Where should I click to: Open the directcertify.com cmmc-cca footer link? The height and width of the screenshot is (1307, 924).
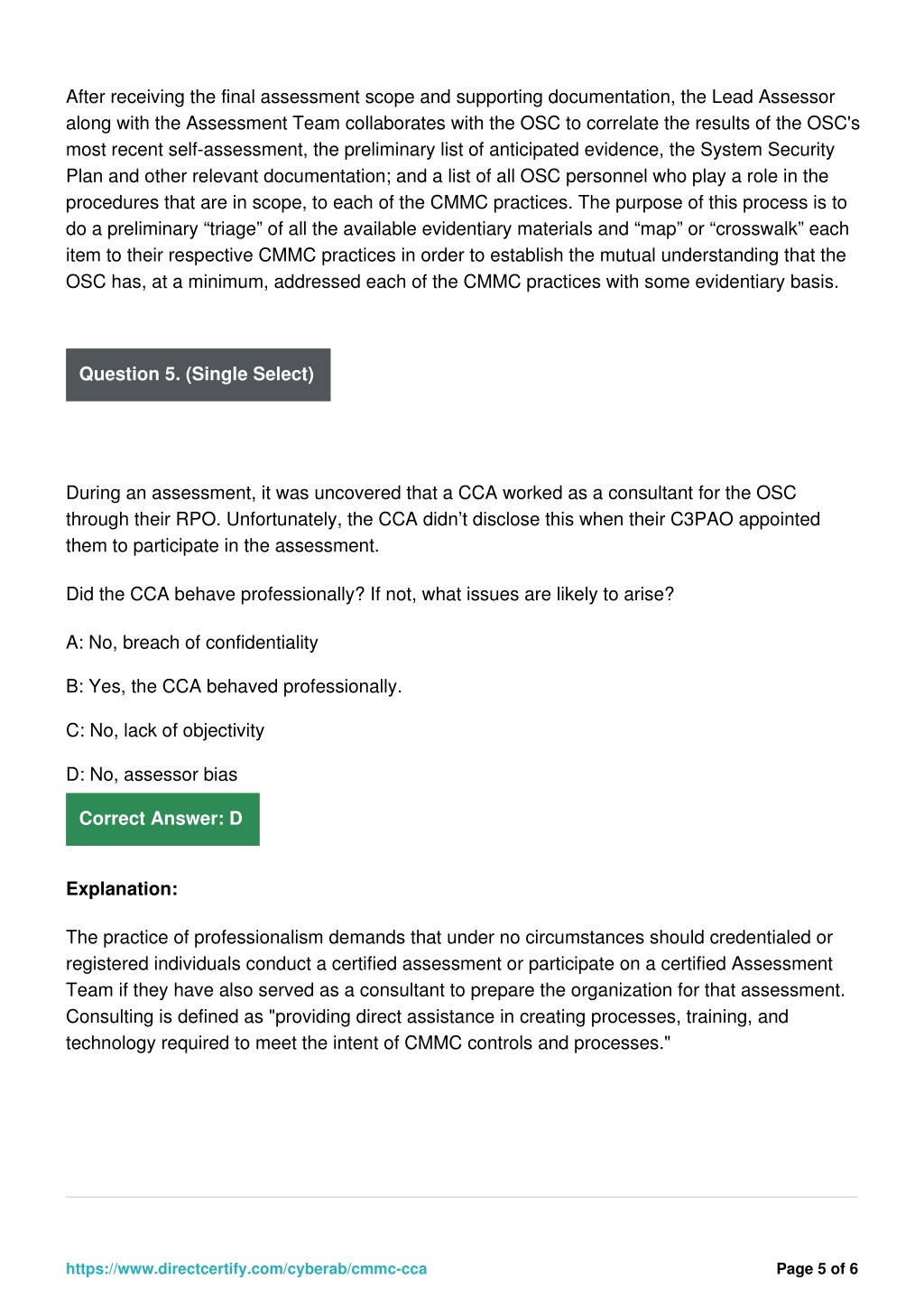[246, 1268]
